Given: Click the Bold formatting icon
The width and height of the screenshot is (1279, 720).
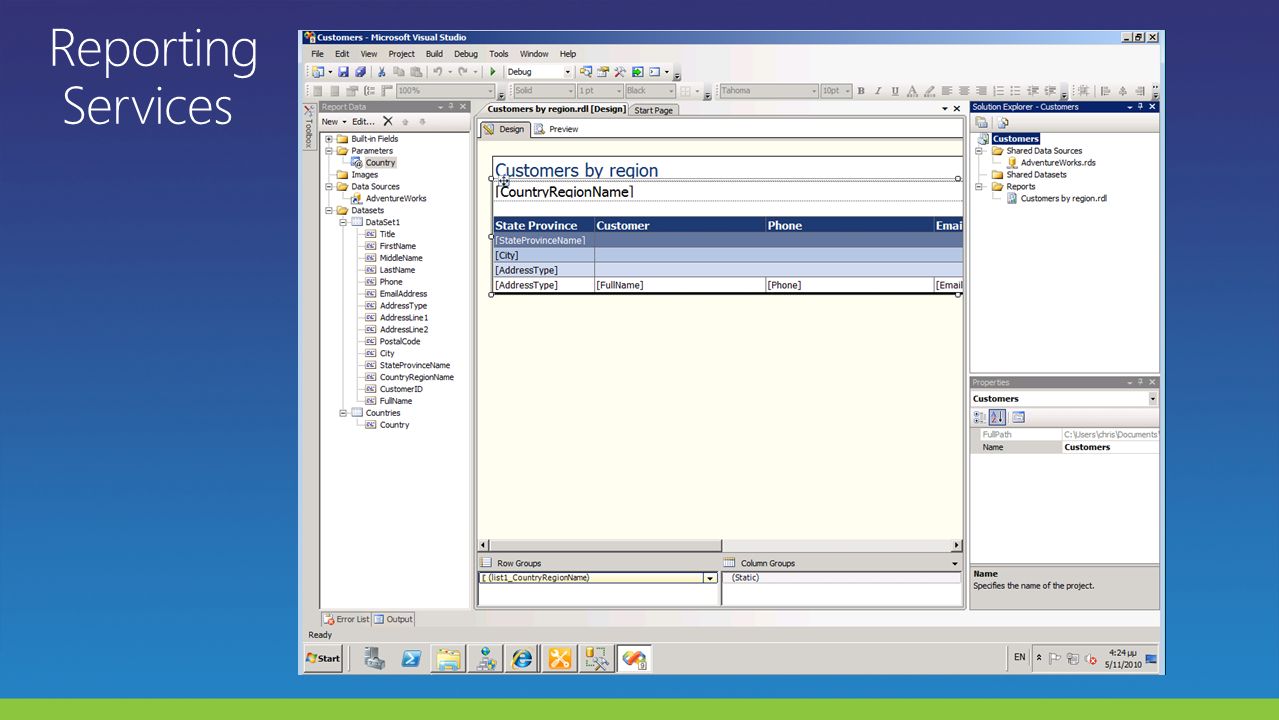Looking at the screenshot, I should (860, 91).
